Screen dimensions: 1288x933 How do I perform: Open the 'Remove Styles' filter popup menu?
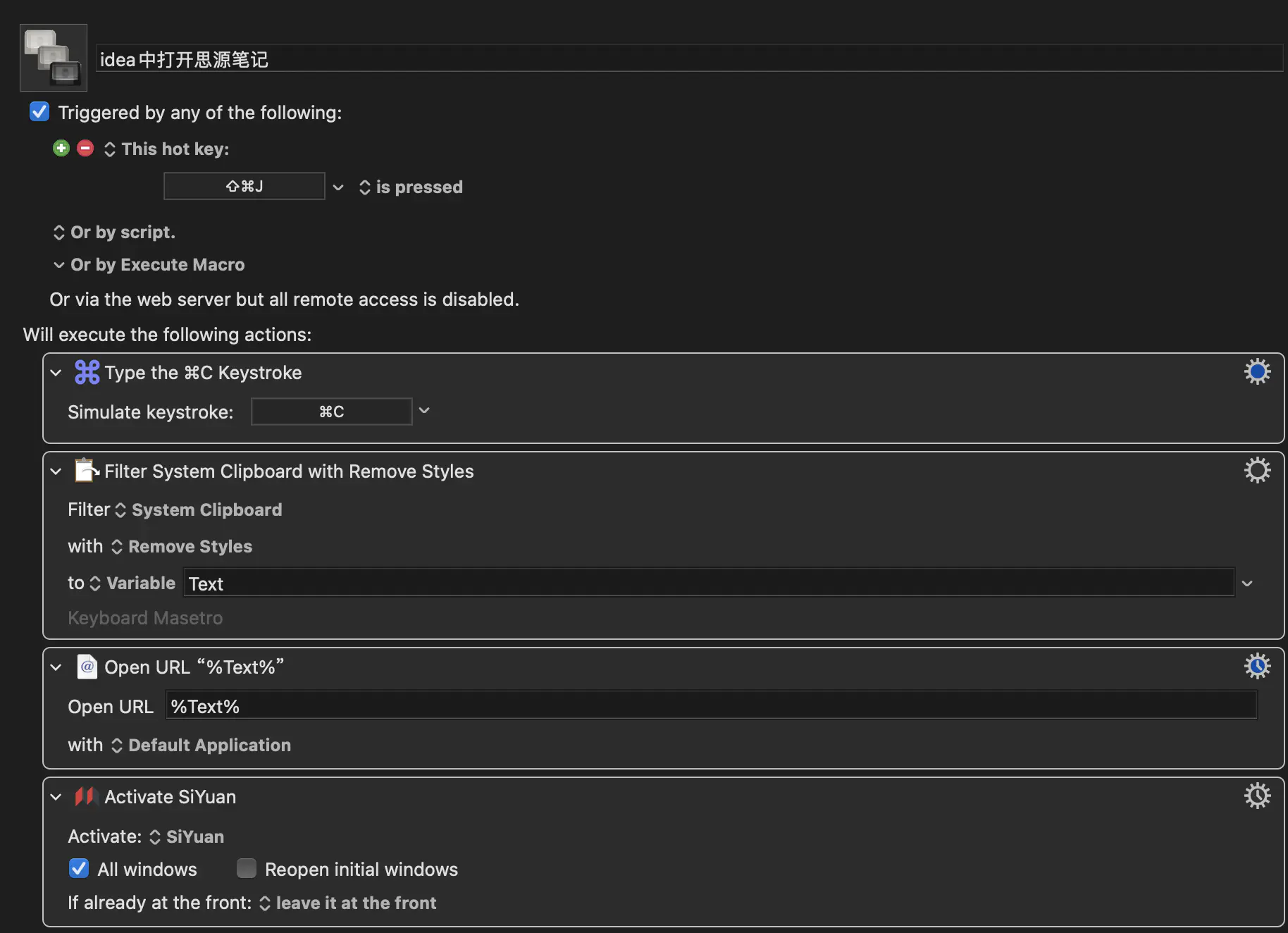182,547
